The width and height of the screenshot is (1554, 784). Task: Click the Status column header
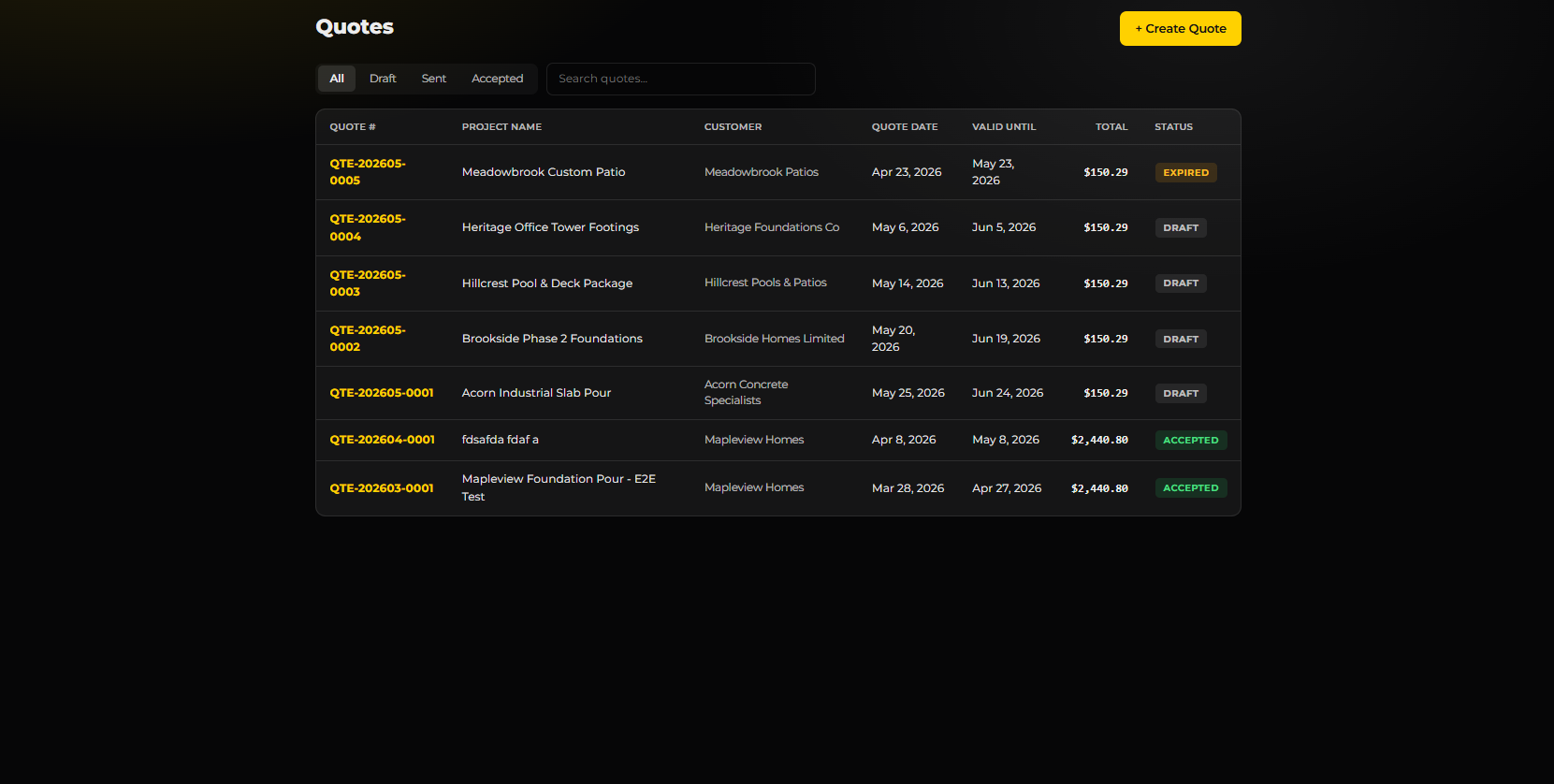tap(1173, 127)
